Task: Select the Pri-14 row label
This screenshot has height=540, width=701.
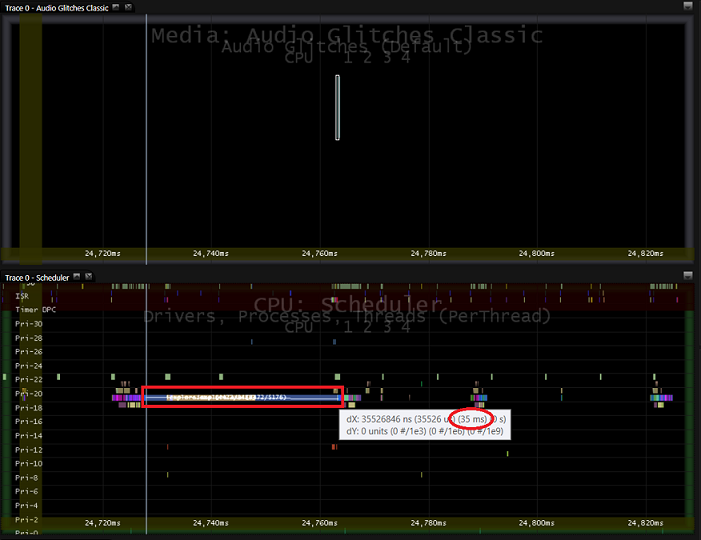Action: (x=29, y=436)
